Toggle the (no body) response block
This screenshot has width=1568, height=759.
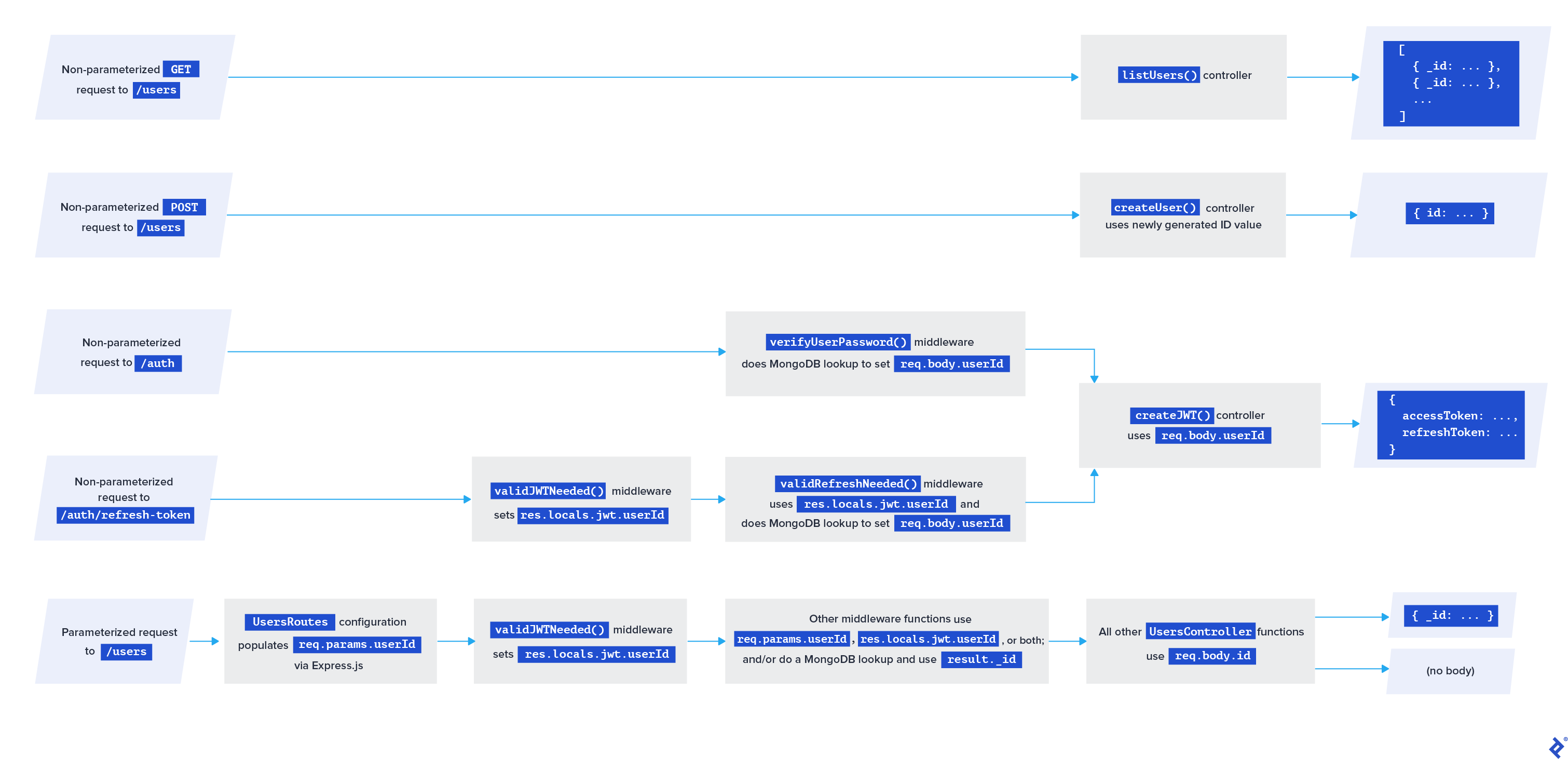pos(1450,671)
